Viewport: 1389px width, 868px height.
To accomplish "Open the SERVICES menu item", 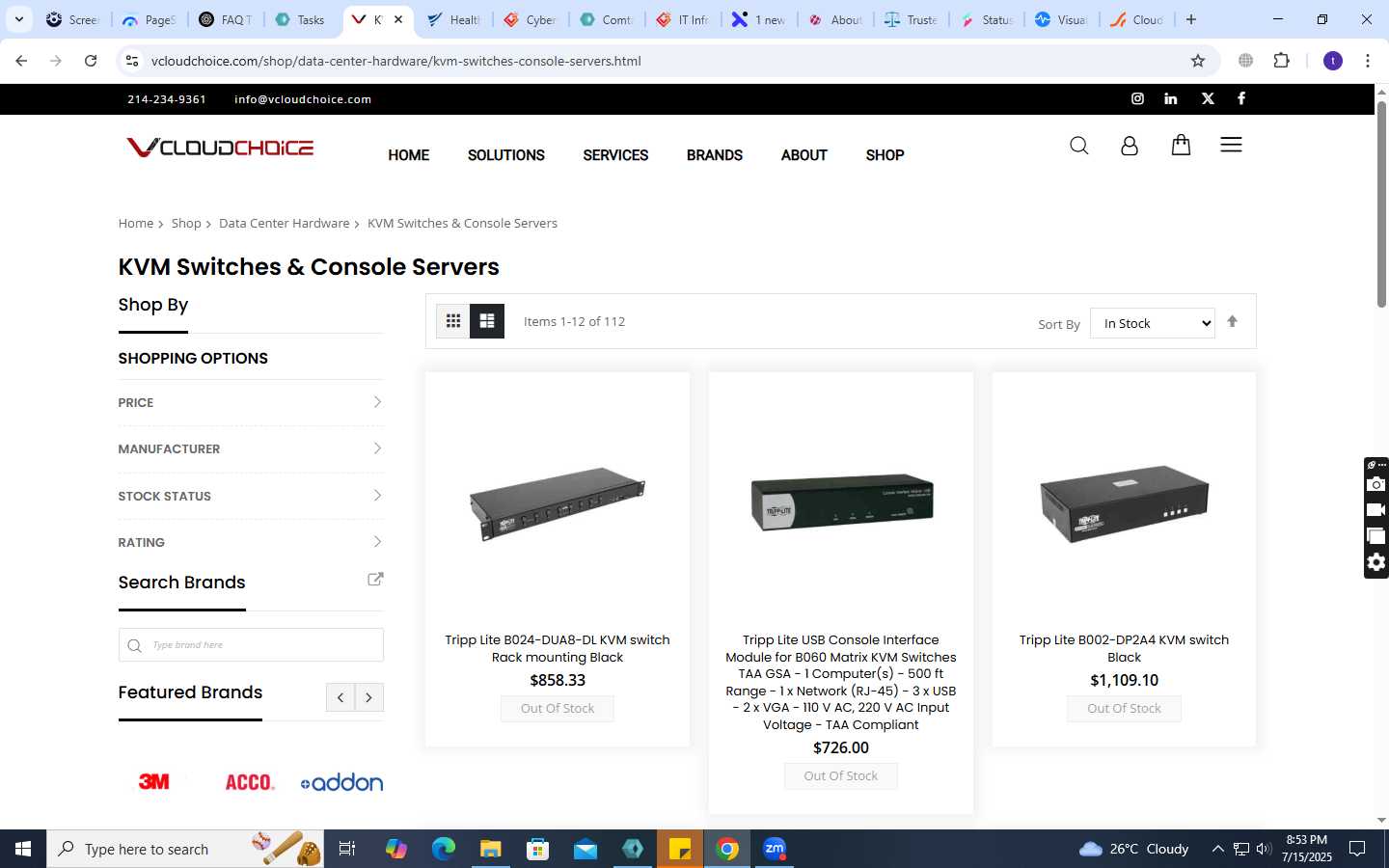I will pyautogui.click(x=615, y=155).
